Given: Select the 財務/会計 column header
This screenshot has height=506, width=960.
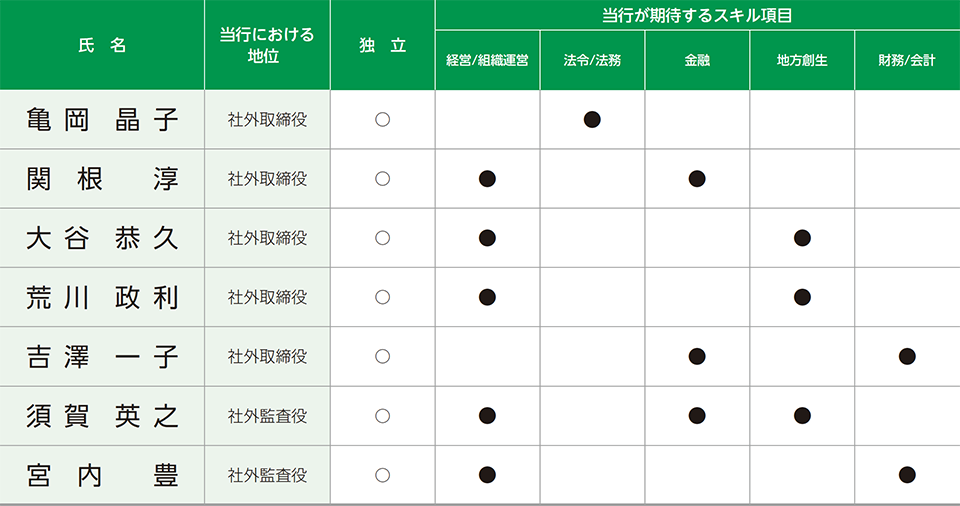Looking at the screenshot, I should (x=907, y=60).
